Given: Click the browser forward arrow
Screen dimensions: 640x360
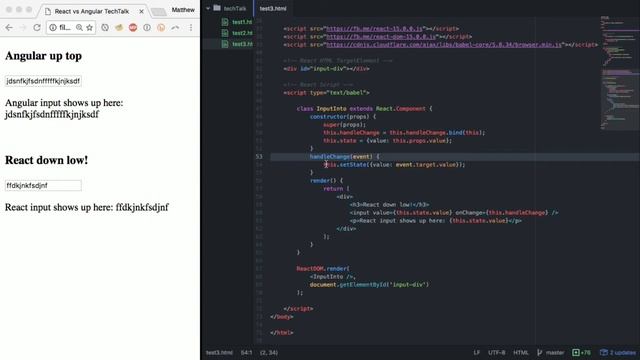Looking at the screenshot, I should 23,27.
